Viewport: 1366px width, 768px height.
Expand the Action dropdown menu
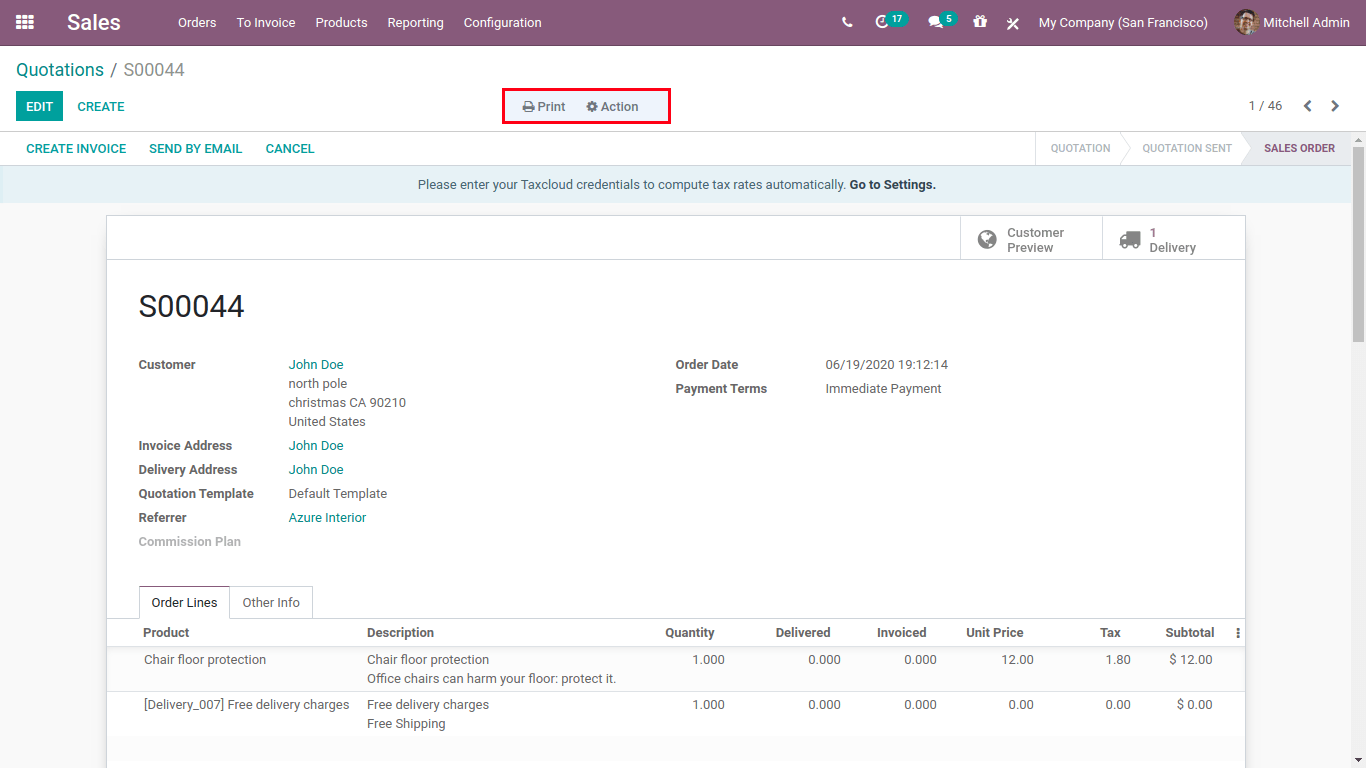click(x=612, y=107)
